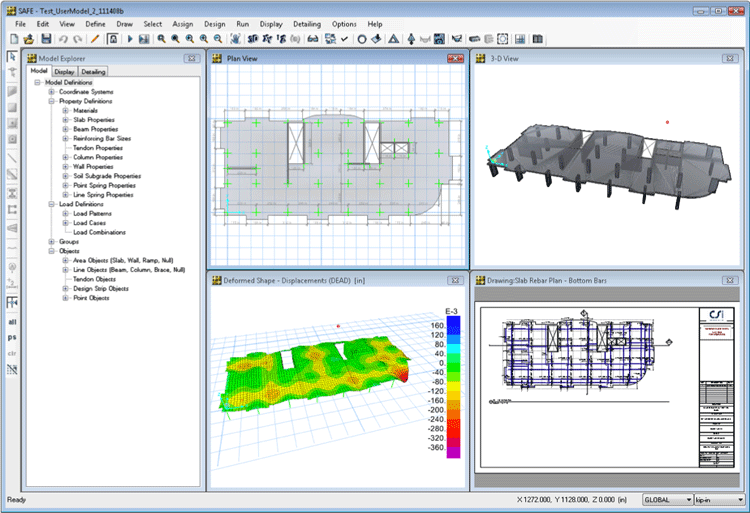
Task: Open the File menu
Action: click(21, 24)
